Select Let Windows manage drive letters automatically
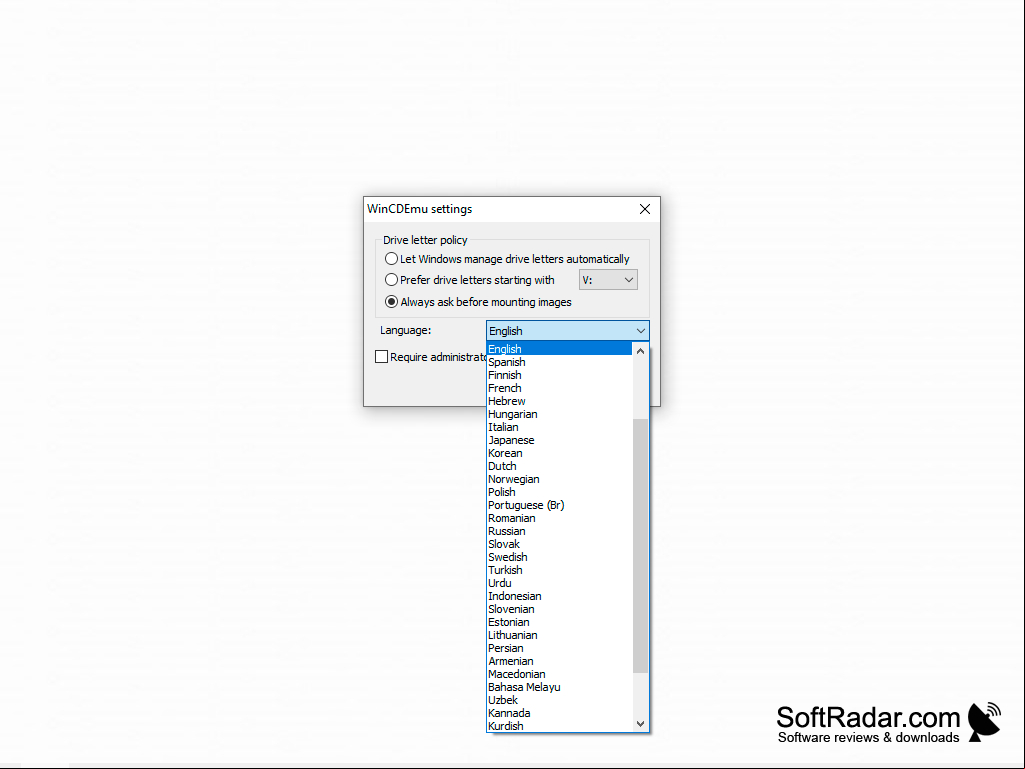Viewport: 1025px width, 769px height. point(507,259)
